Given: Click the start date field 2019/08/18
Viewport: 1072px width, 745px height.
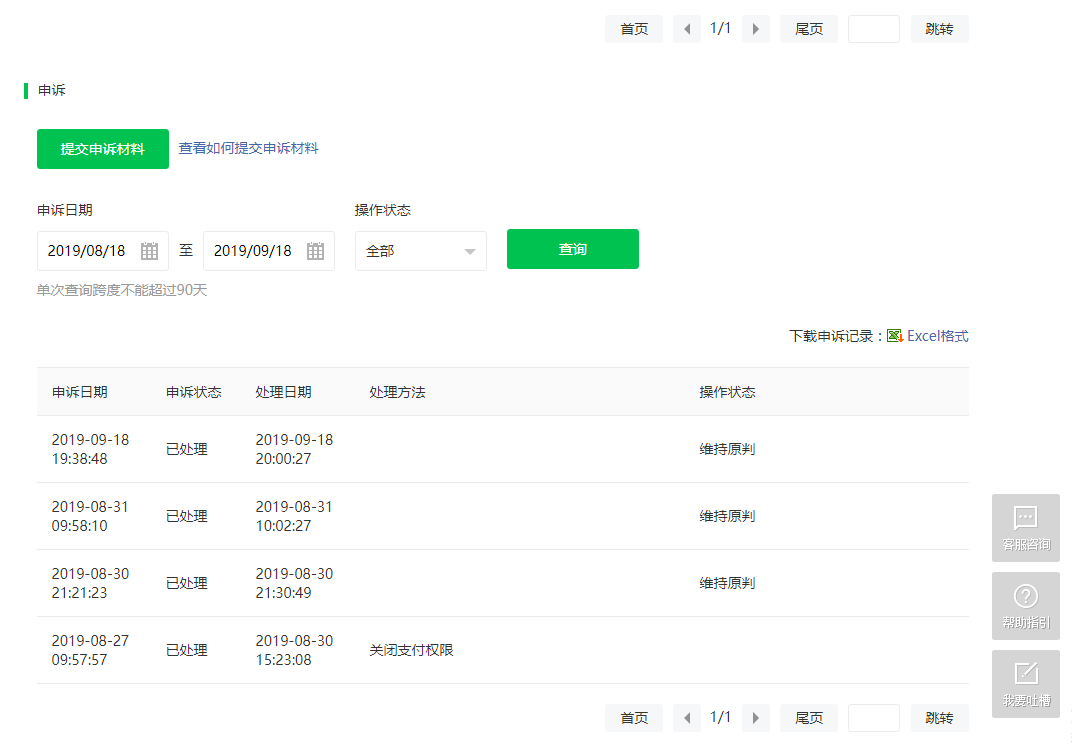Looking at the screenshot, I should (x=103, y=251).
